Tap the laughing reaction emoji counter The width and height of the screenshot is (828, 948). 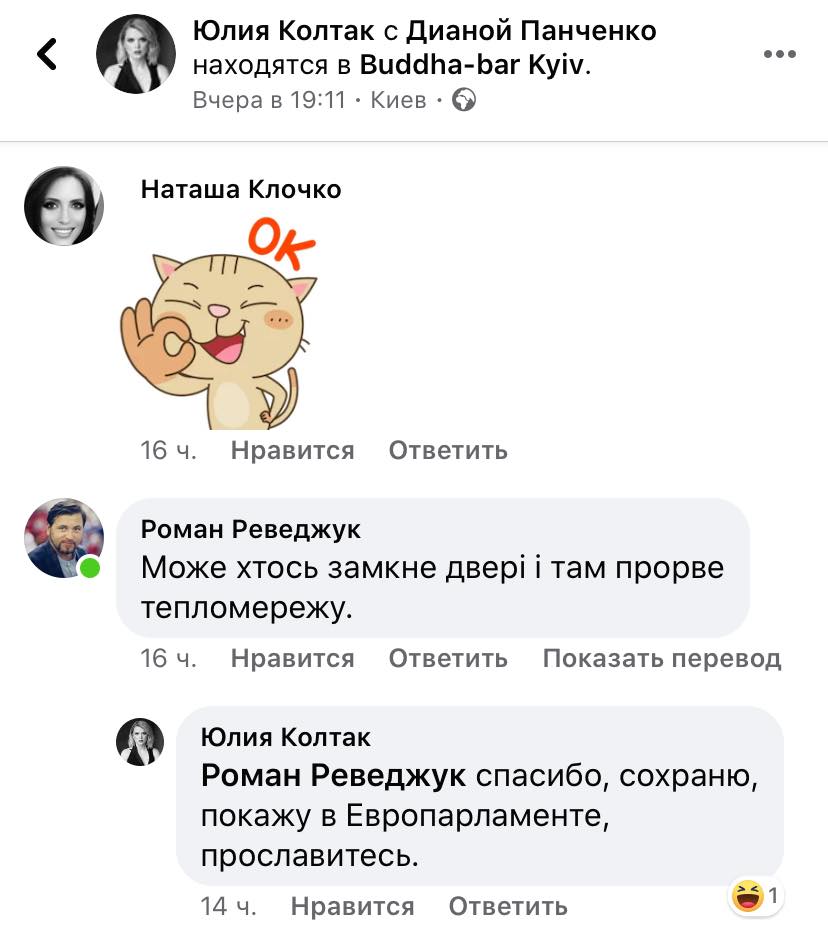[755, 895]
